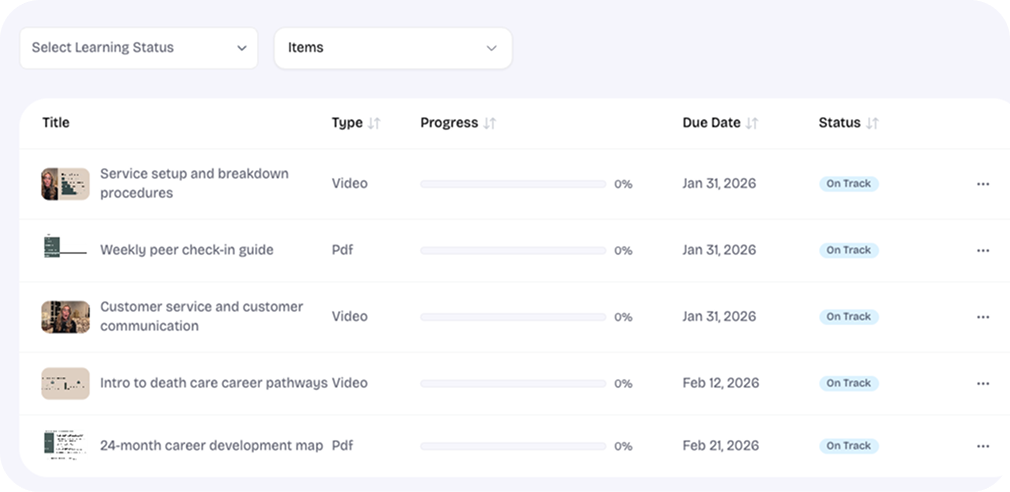Sort table by Type column arrows
This screenshot has width=1010, height=492.
tap(374, 123)
